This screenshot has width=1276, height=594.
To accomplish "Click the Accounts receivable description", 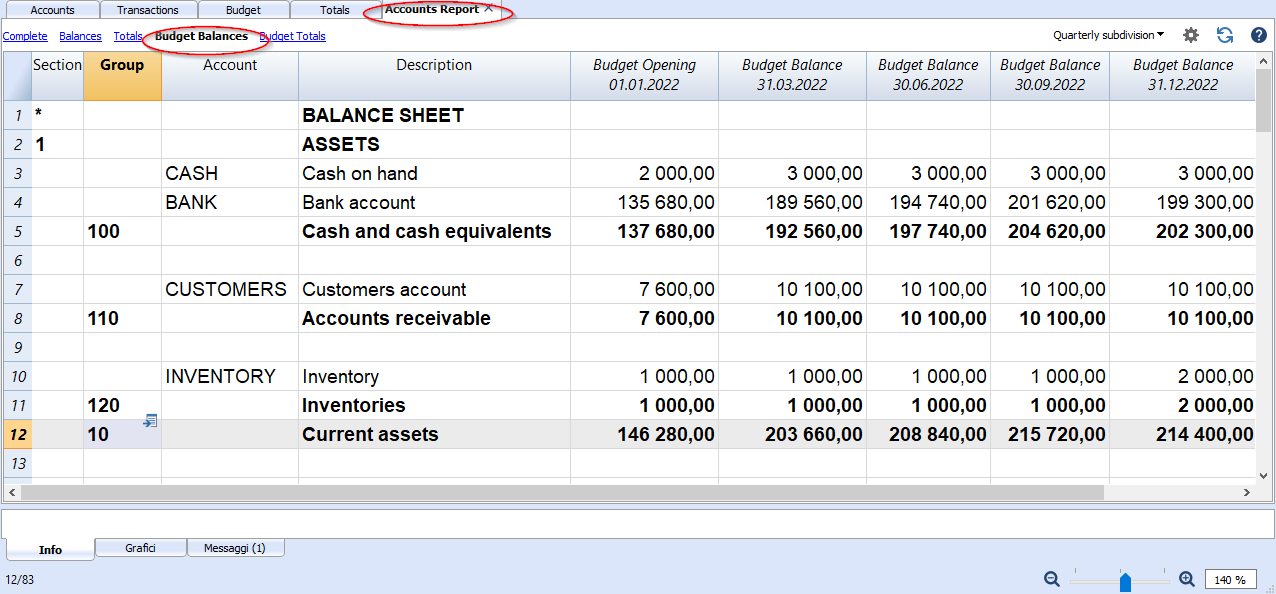I will (x=434, y=319).
